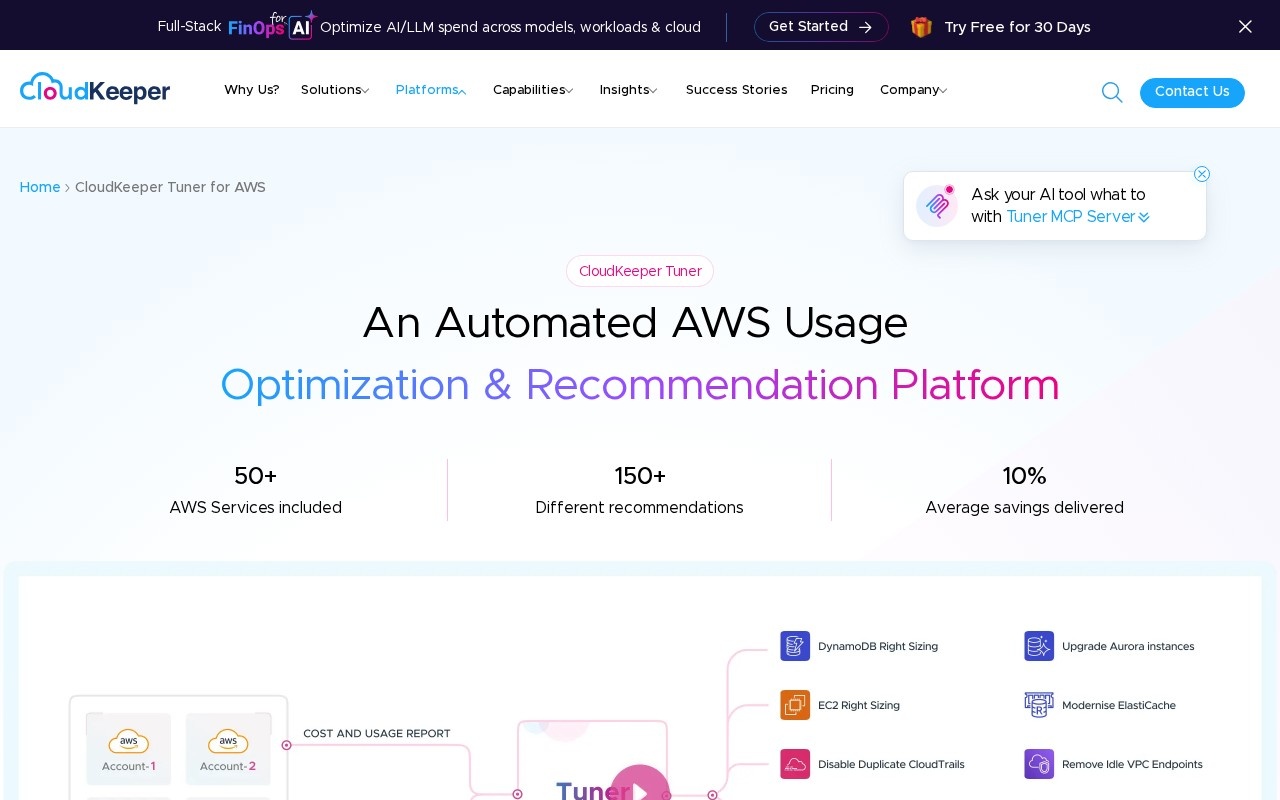Expand the Tuner MCP Server link chevron
Image resolution: width=1280 pixels, height=800 pixels.
click(x=1144, y=217)
